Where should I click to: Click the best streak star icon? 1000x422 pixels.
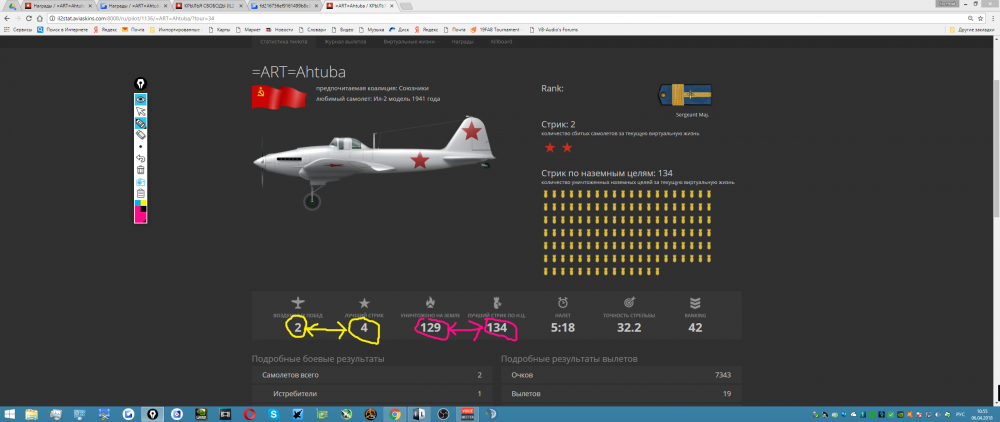(x=364, y=303)
